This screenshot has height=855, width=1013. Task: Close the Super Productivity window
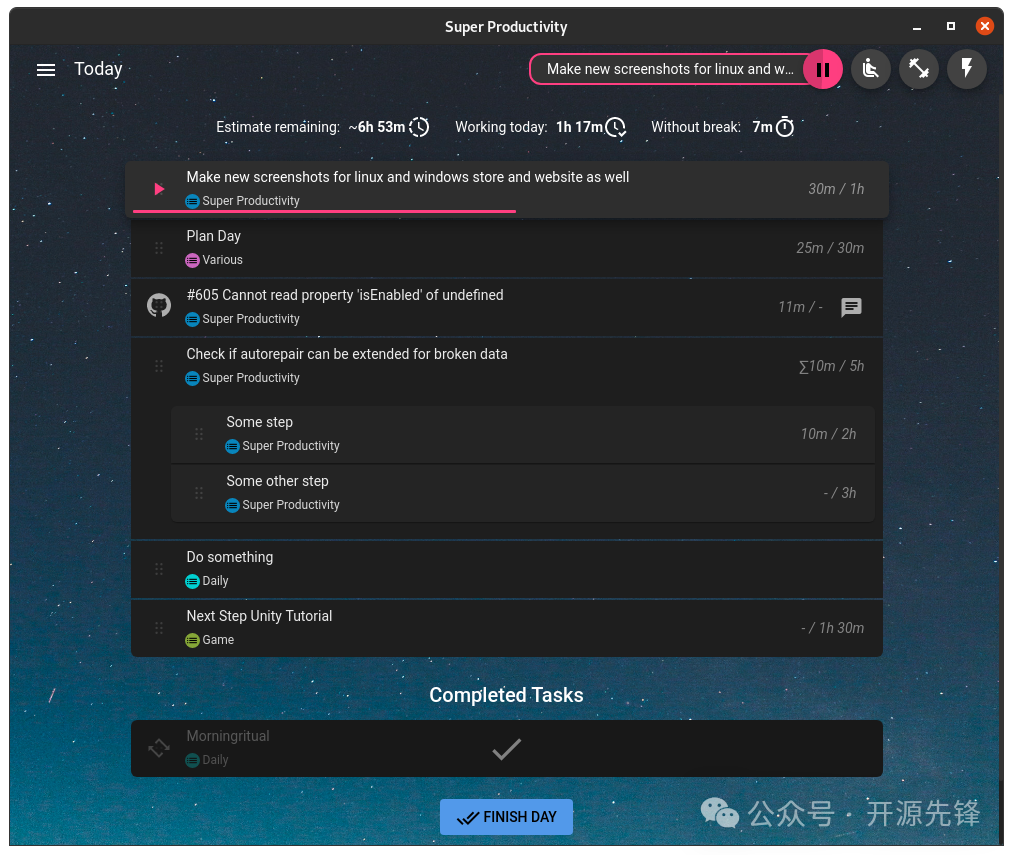(x=985, y=26)
